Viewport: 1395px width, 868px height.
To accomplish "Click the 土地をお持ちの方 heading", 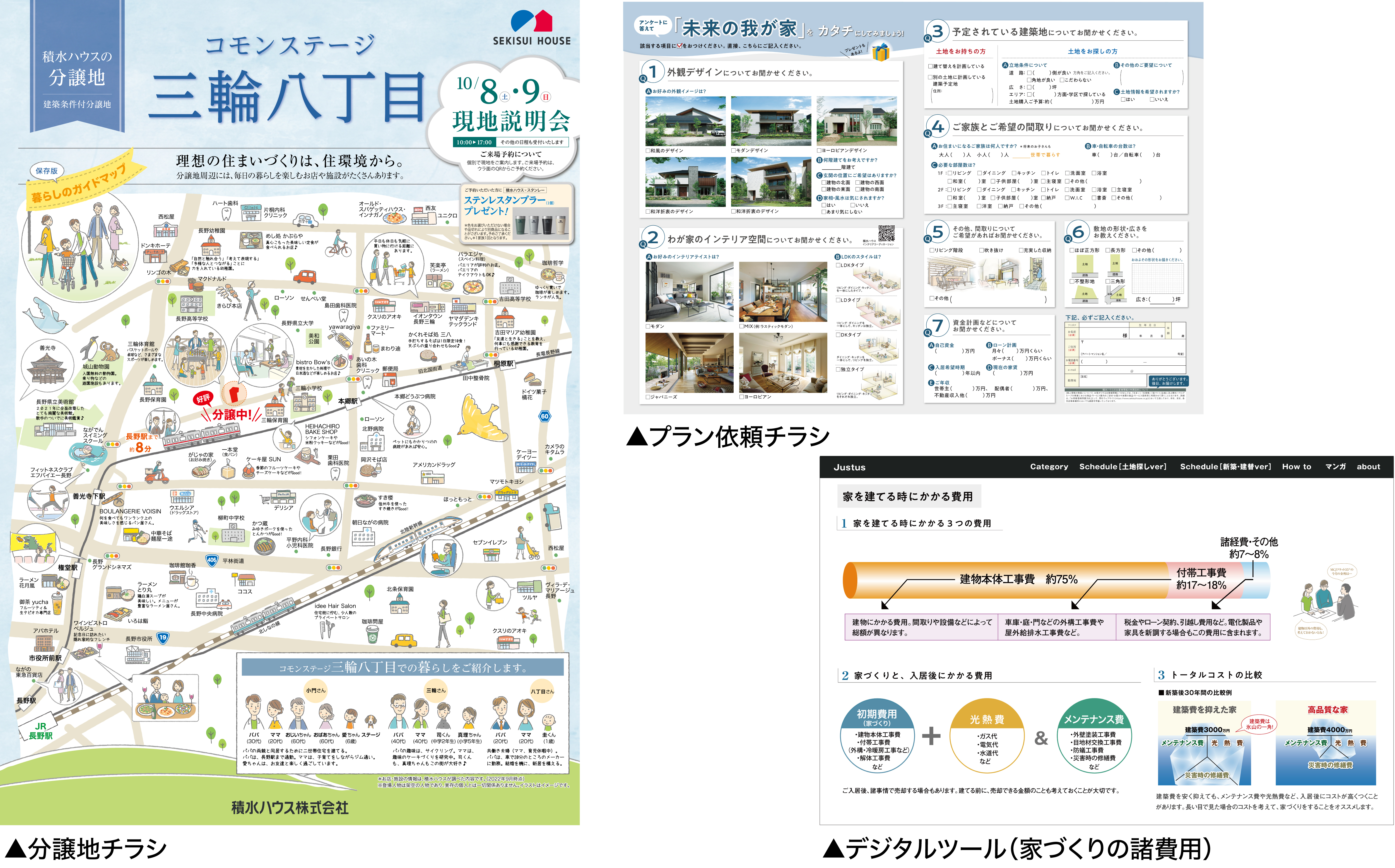I will click(x=960, y=51).
